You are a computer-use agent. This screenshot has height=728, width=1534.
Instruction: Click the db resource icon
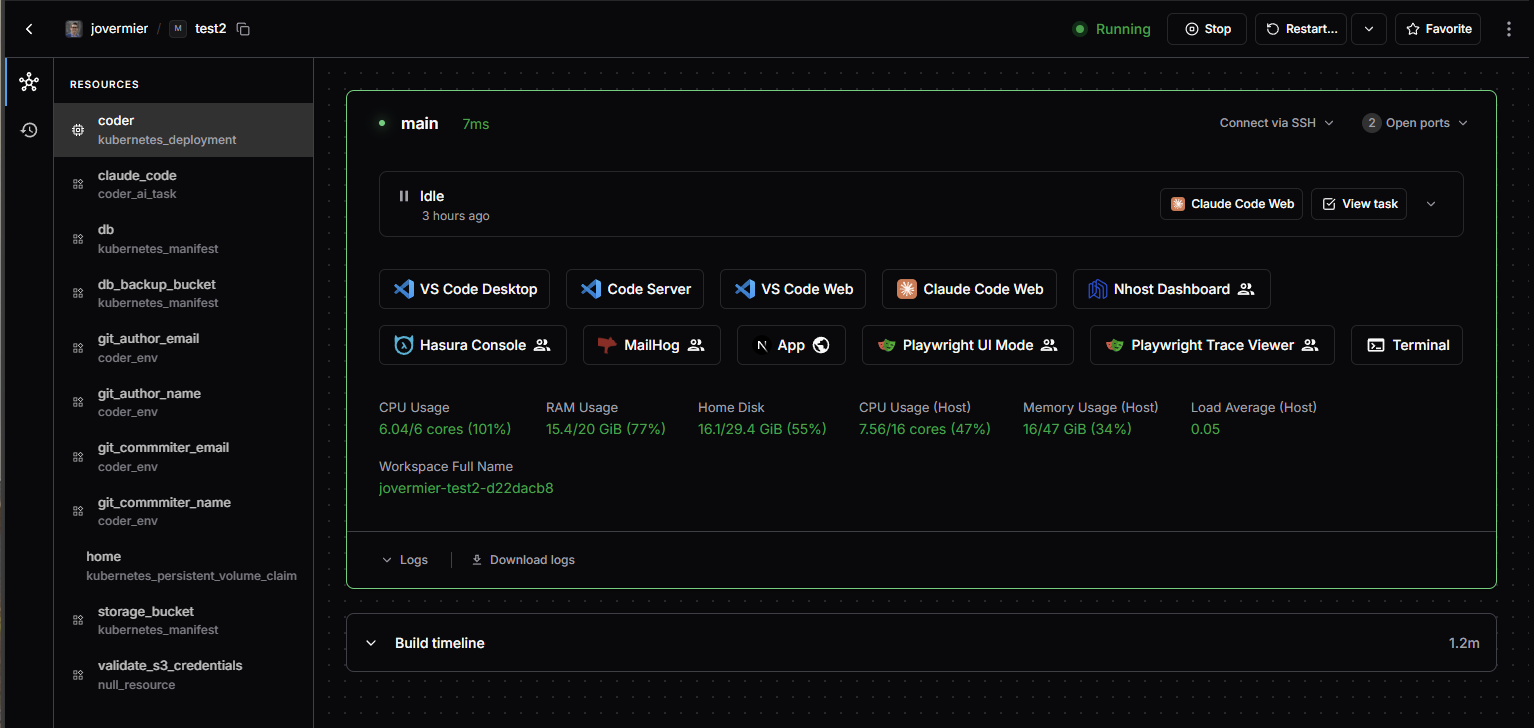[77, 239]
